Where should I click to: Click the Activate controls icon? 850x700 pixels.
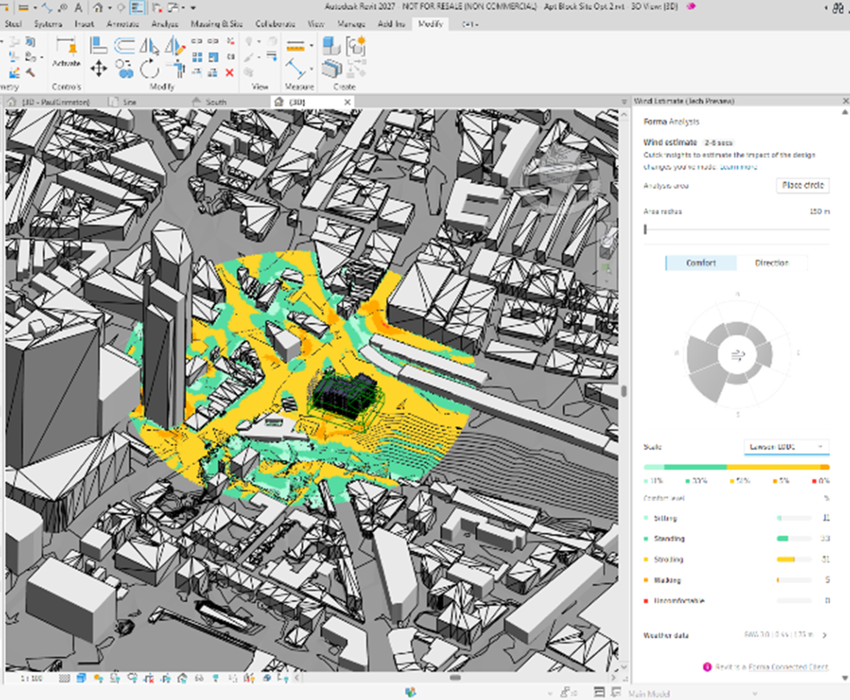click(66, 47)
